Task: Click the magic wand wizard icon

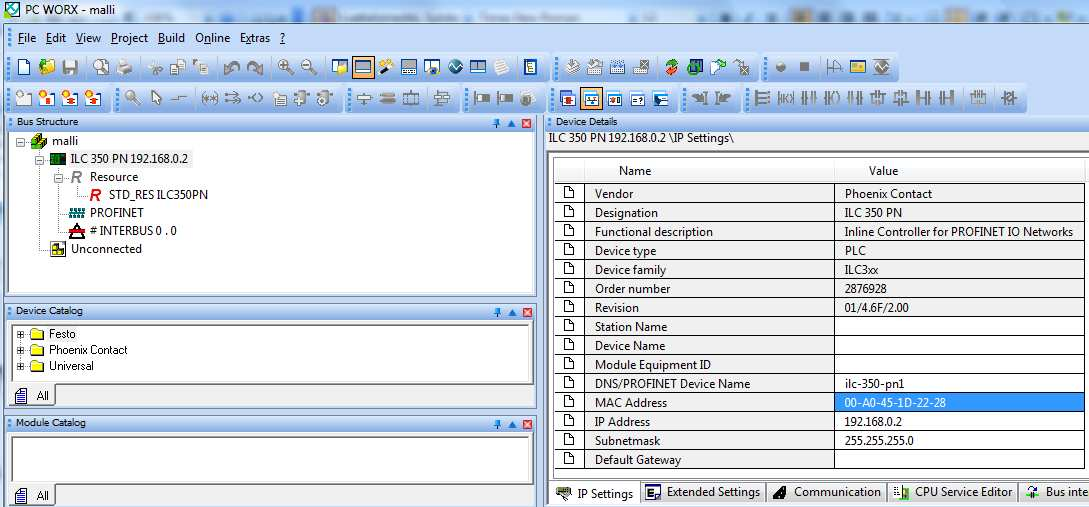Action: pos(386,67)
